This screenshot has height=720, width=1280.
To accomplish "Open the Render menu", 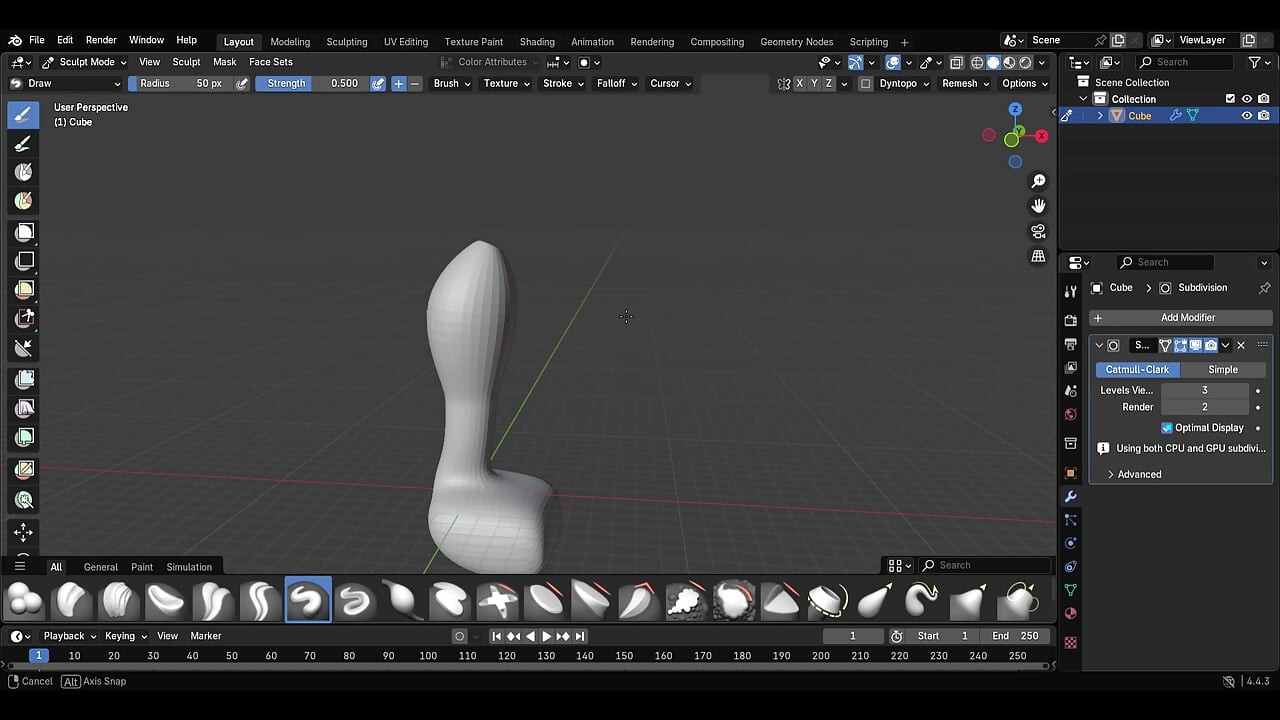I will tap(101, 40).
